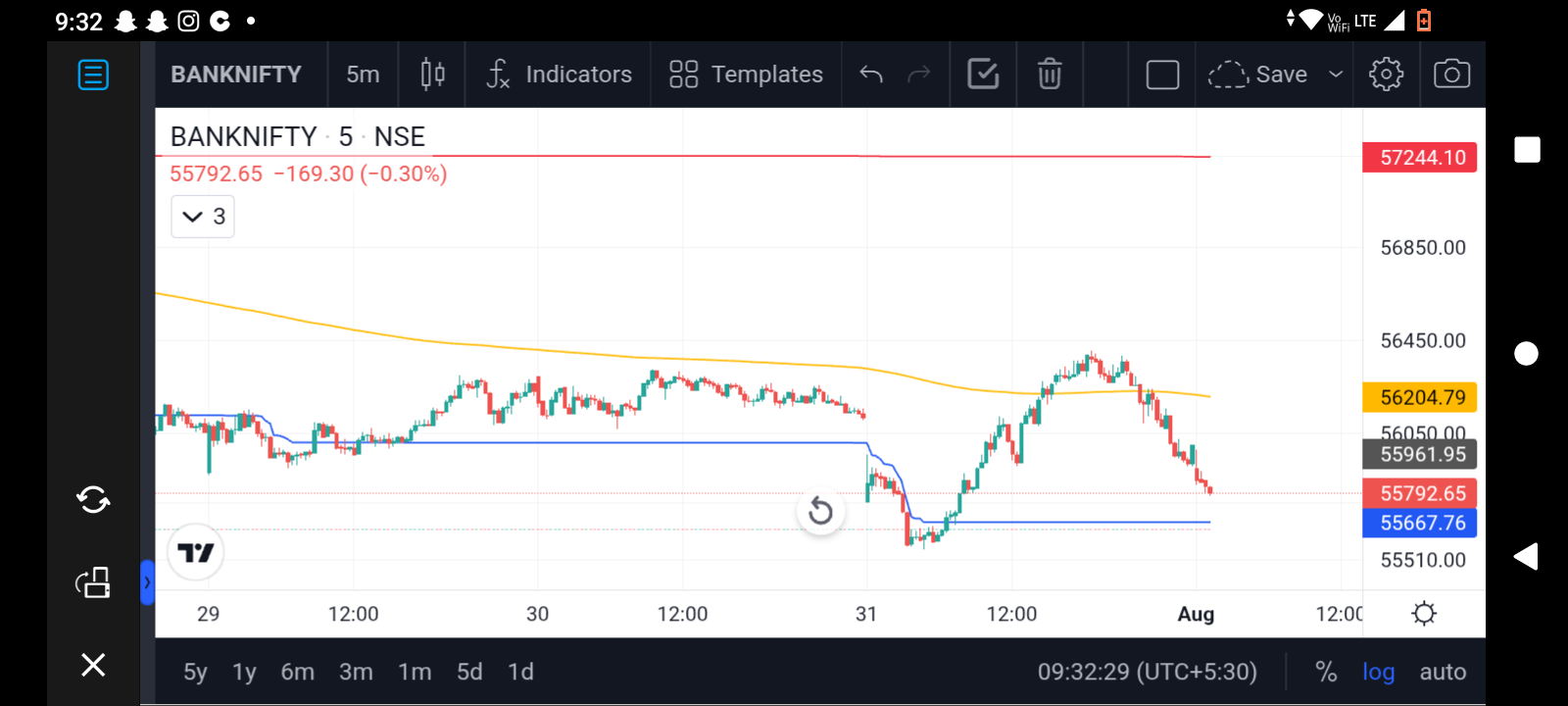Screen dimensions: 1568x706
Task: Set the date range to 5y
Action: pyautogui.click(x=195, y=672)
